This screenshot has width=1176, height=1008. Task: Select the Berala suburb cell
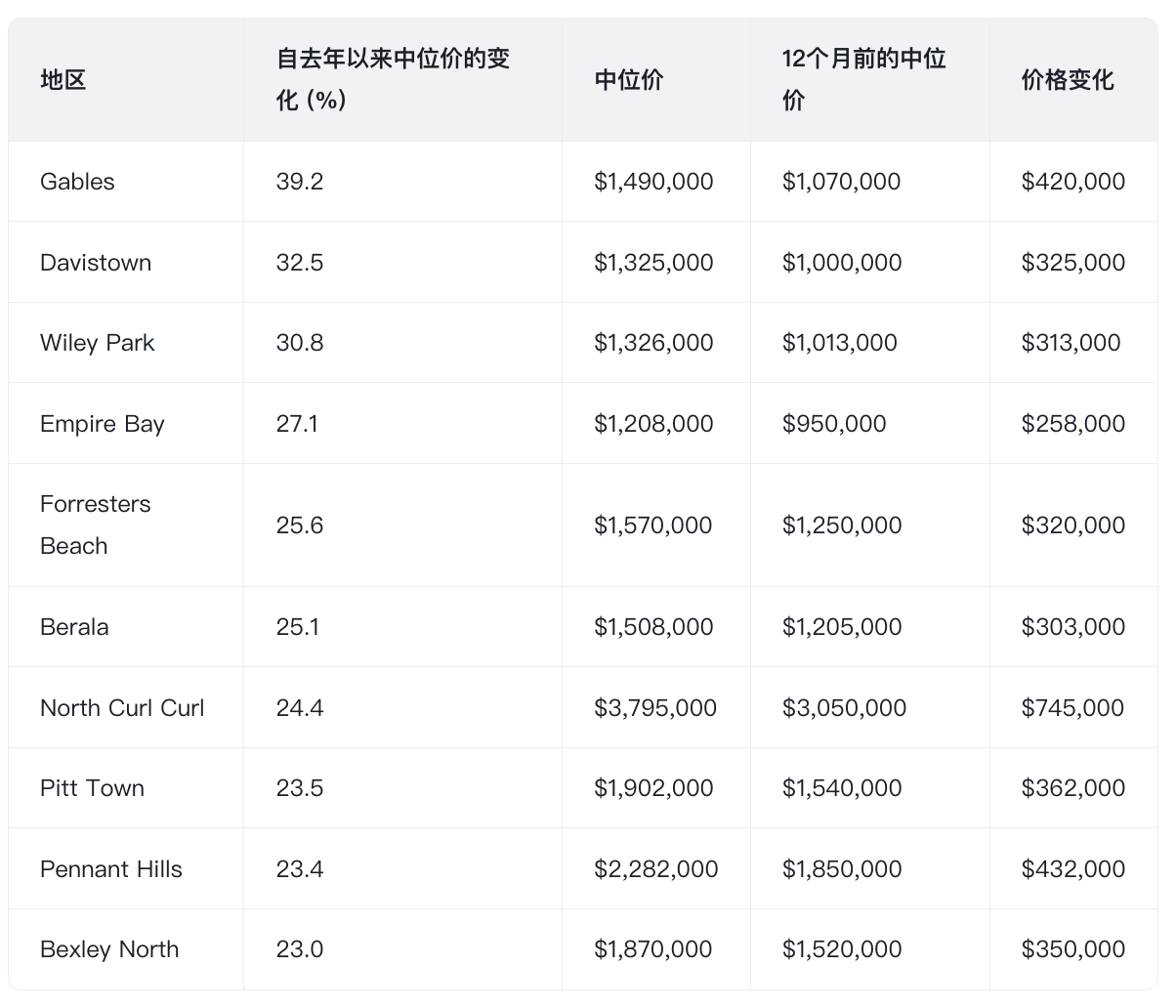[x=74, y=627]
